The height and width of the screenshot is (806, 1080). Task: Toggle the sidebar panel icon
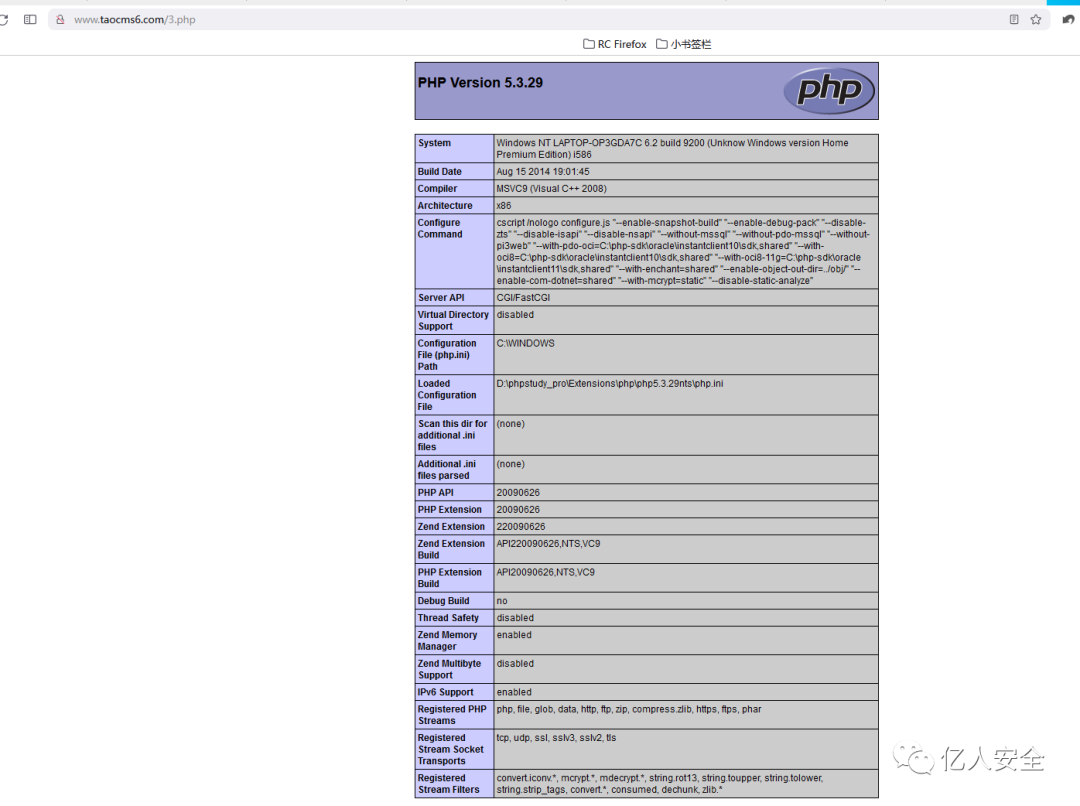click(30, 19)
